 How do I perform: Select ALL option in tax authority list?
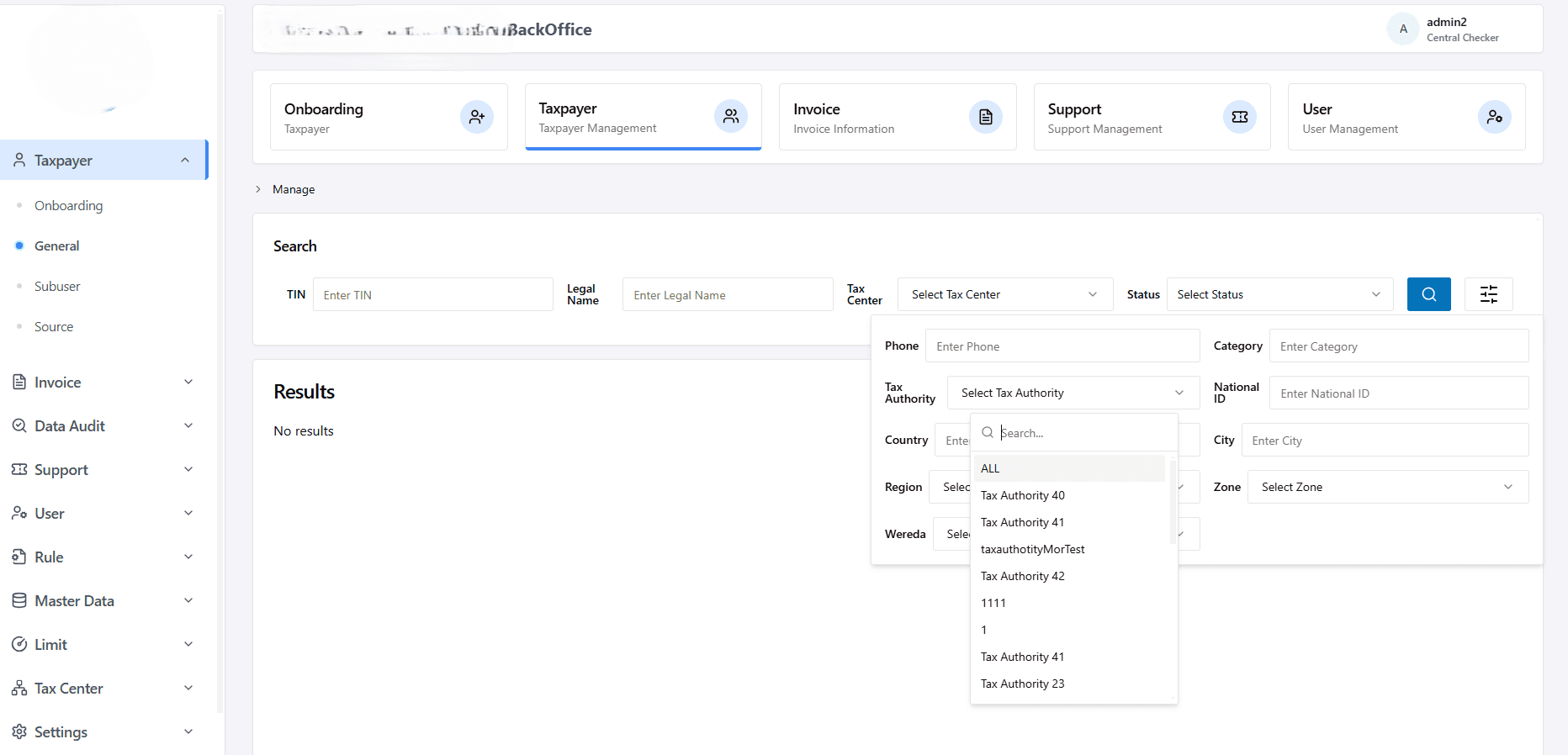[1069, 468]
